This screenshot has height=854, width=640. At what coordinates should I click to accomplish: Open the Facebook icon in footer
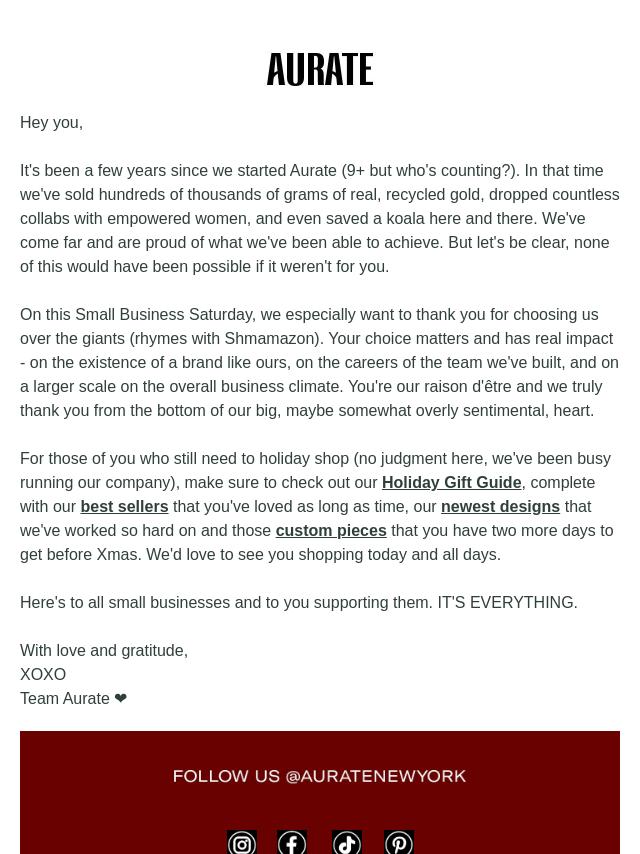(x=292, y=842)
